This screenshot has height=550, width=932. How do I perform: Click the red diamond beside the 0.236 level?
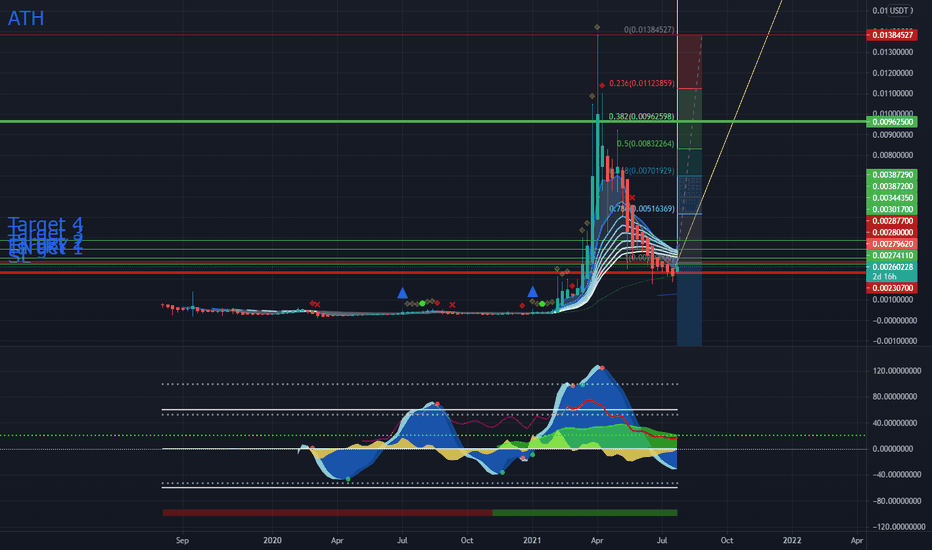pyautogui.click(x=602, y=86)
